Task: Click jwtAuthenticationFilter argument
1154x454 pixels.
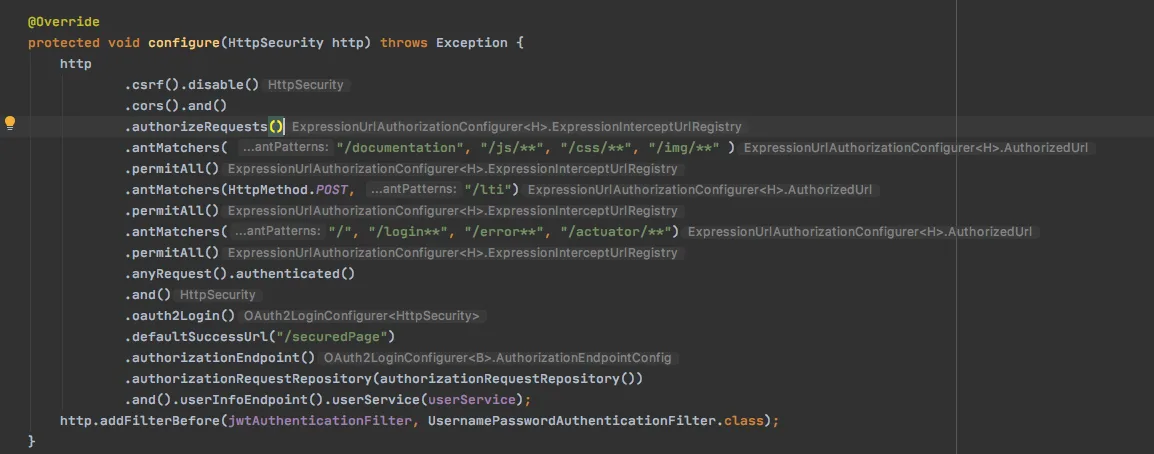Action: coord(319,422)
